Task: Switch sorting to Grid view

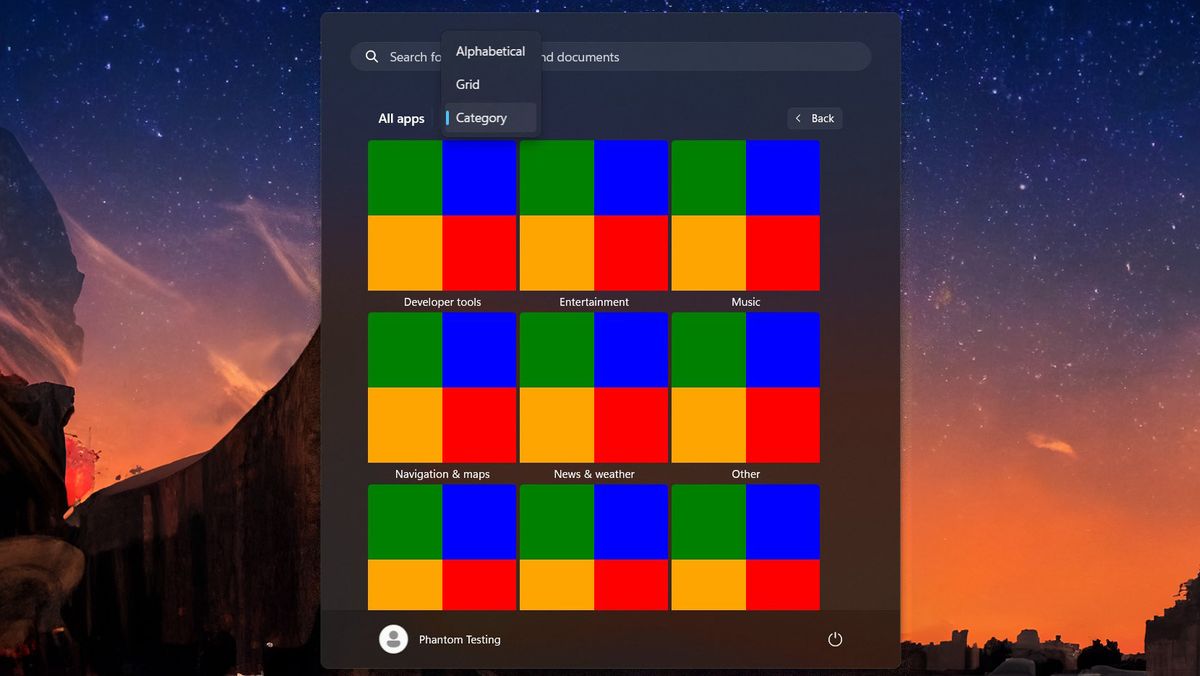Action: pos(467,84)
